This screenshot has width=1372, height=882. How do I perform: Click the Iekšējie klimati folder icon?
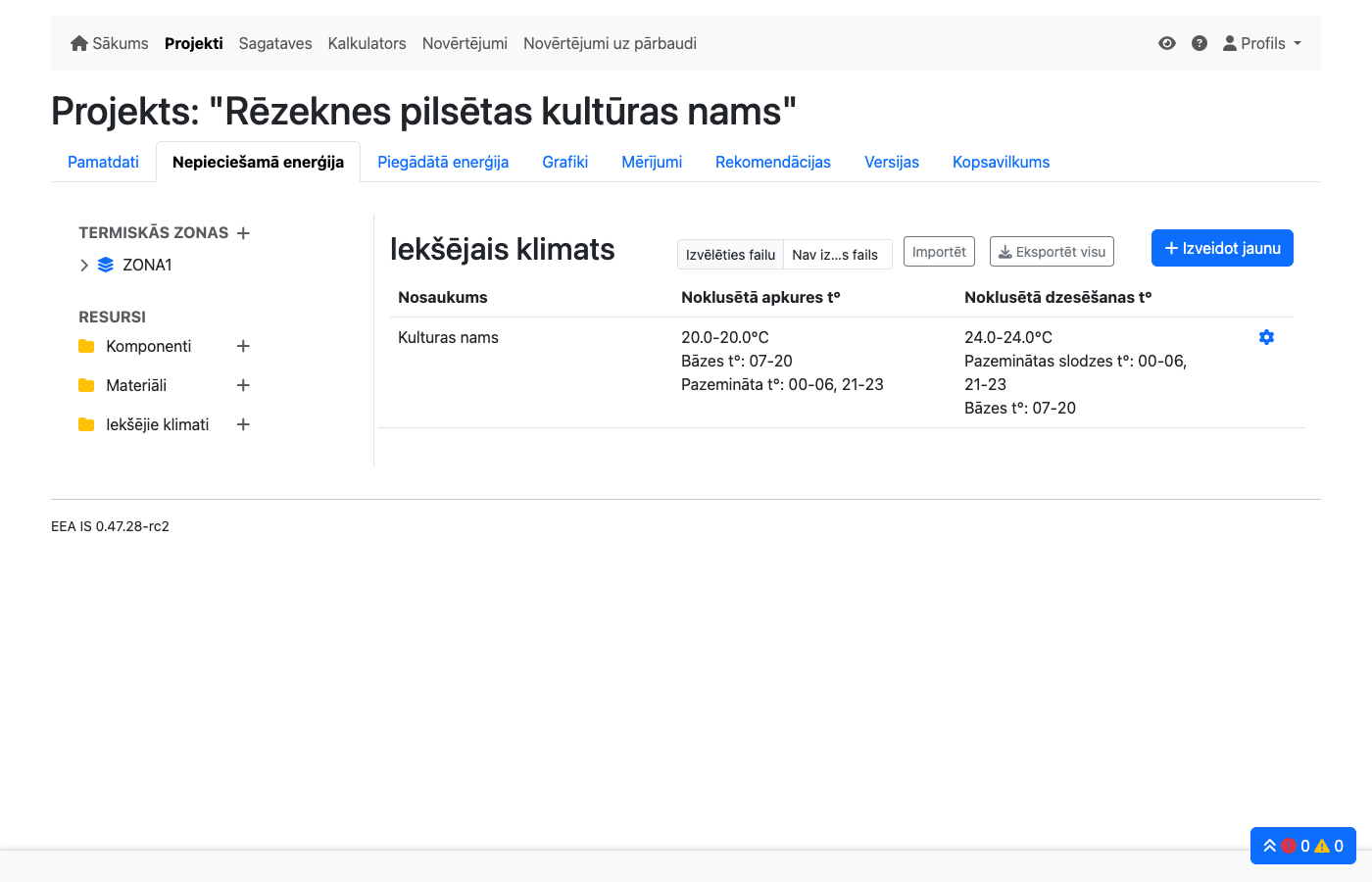84,424
